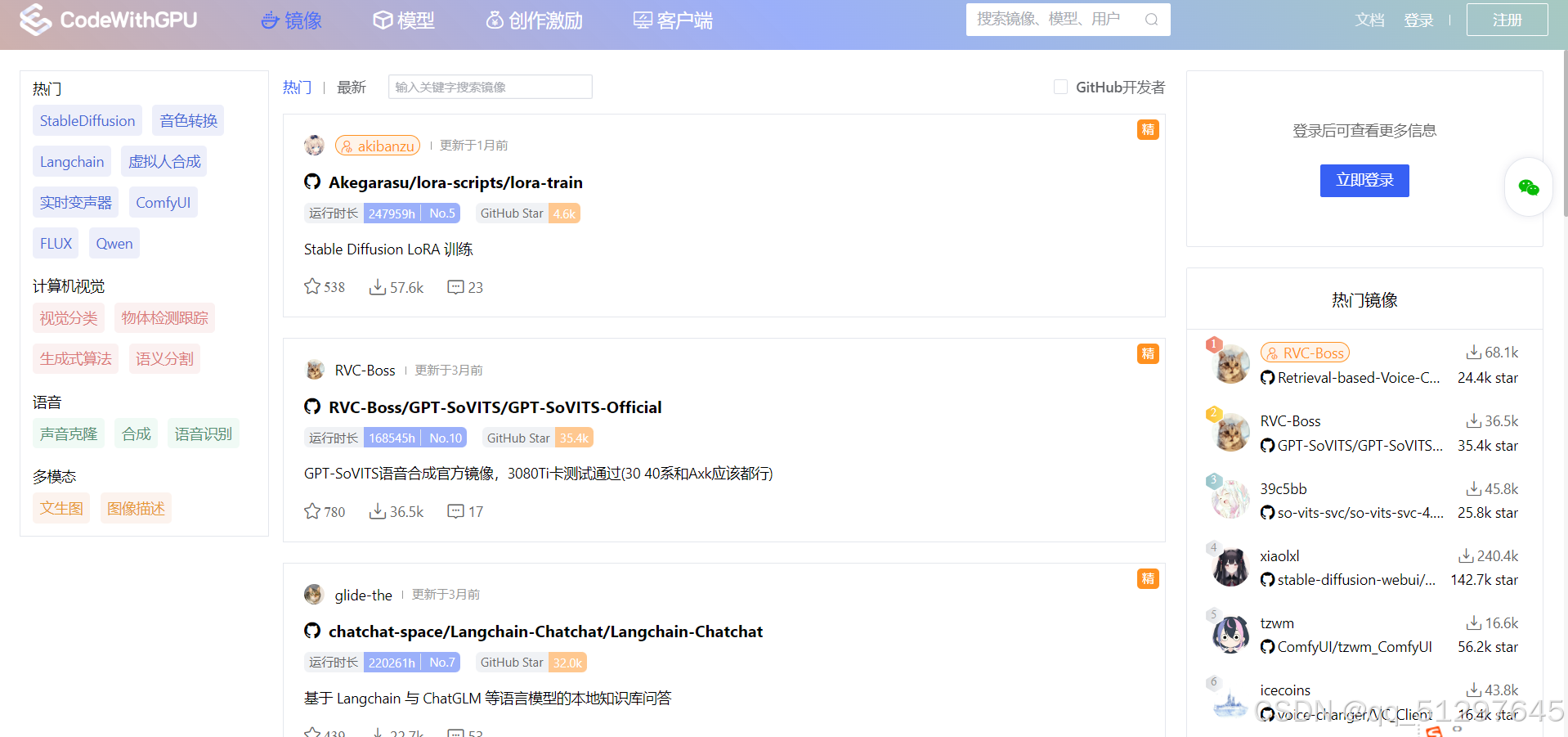Click 39c5bb avatar in hot images list

(1231, 499)
